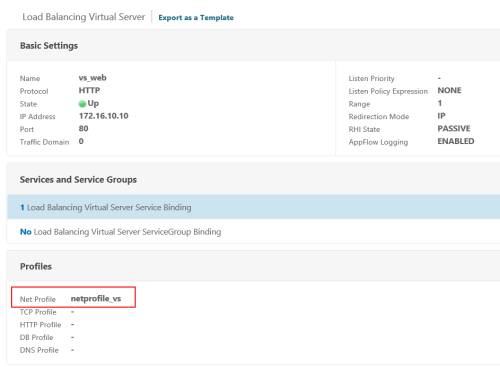Click the AppFlow Logging ENABLED value
Image resolution: width=500 pixels, height=367 pixels.
(x=456, y=141)
